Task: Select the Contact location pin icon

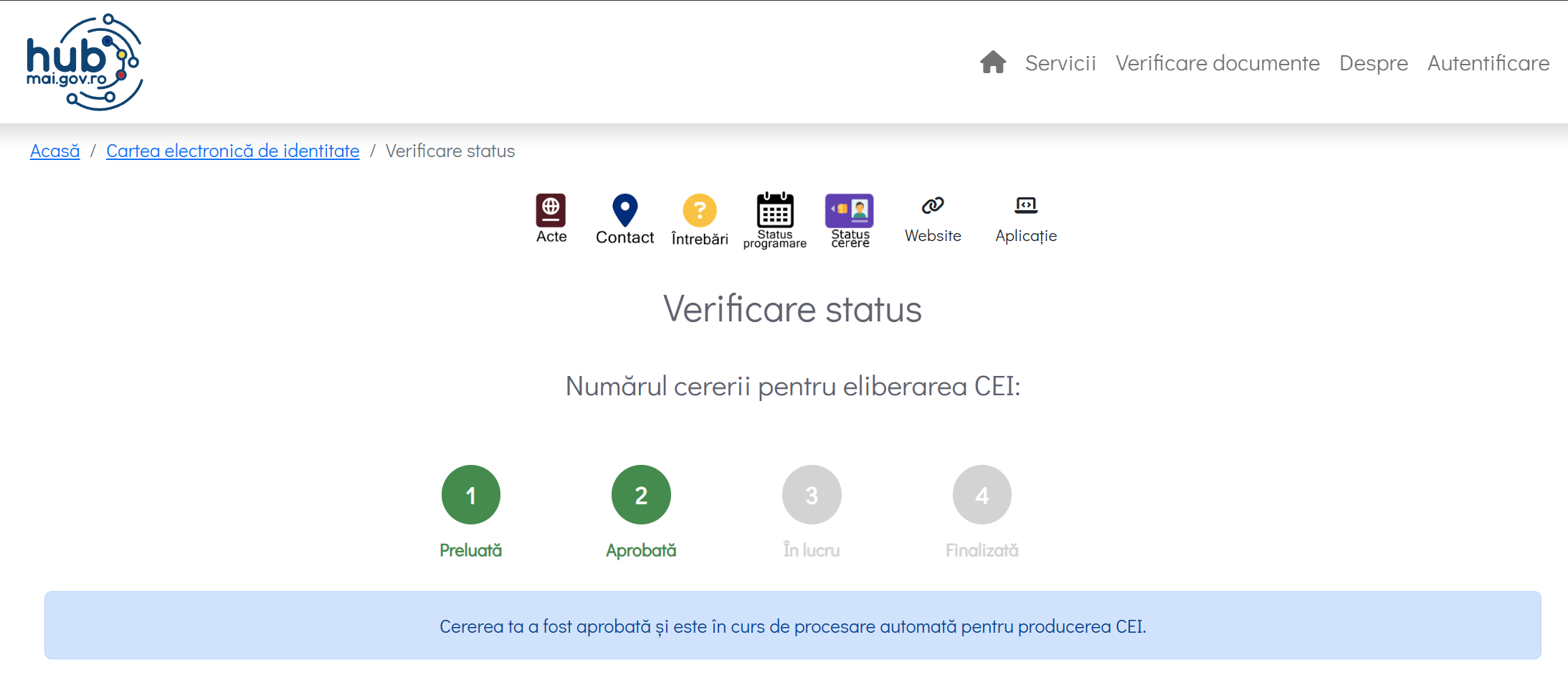Action: (624, 210)
